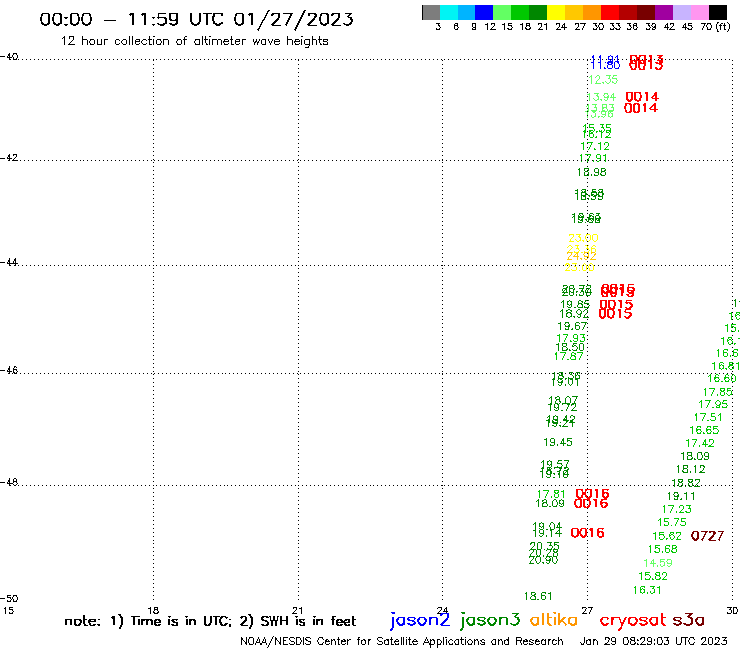Click the 15.68 wave height value
Viewport: 740px width, 650px height.
click(663, 549)
